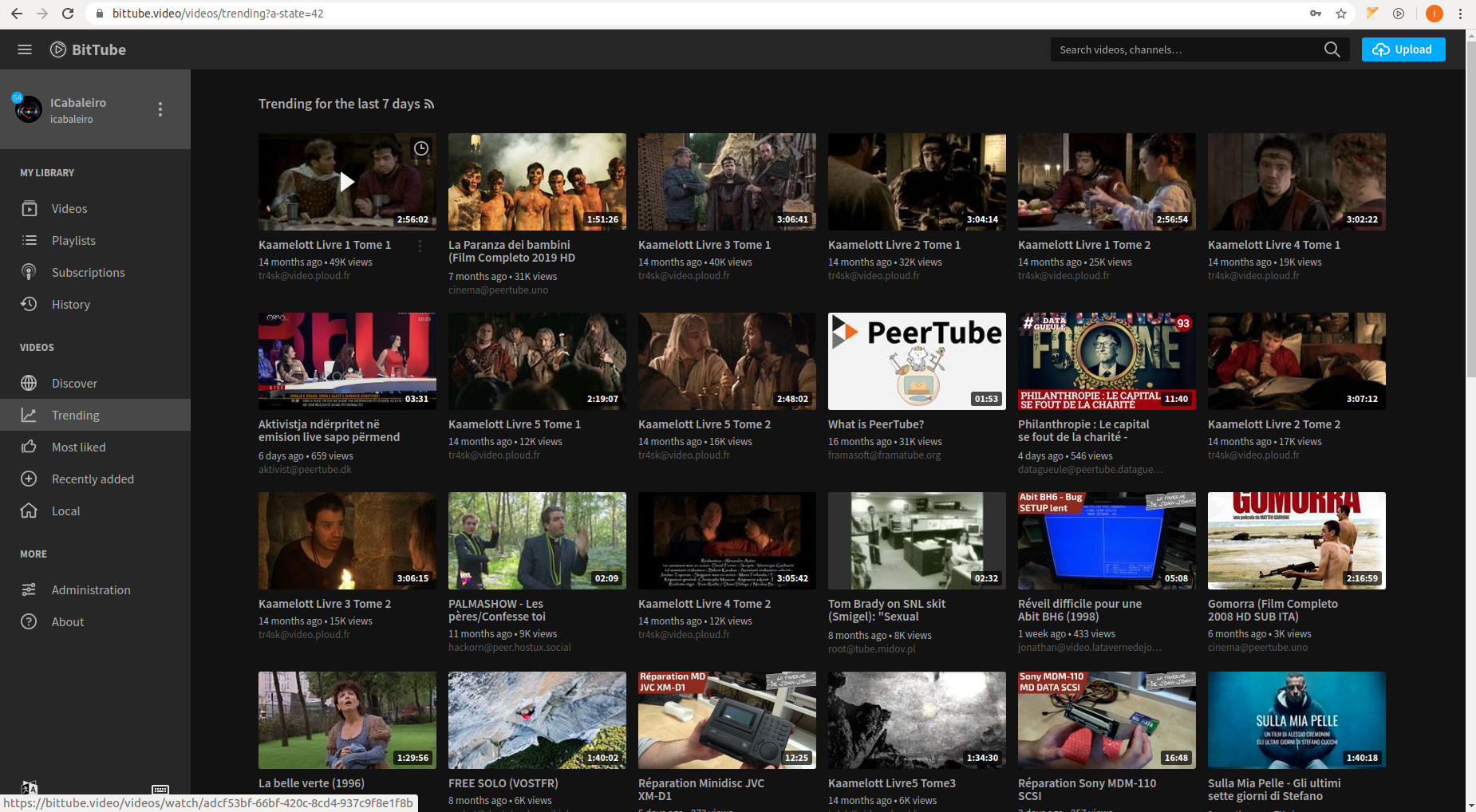Open the Chrome three-dot menu

pyautogui.click(x=1460, y=14)
